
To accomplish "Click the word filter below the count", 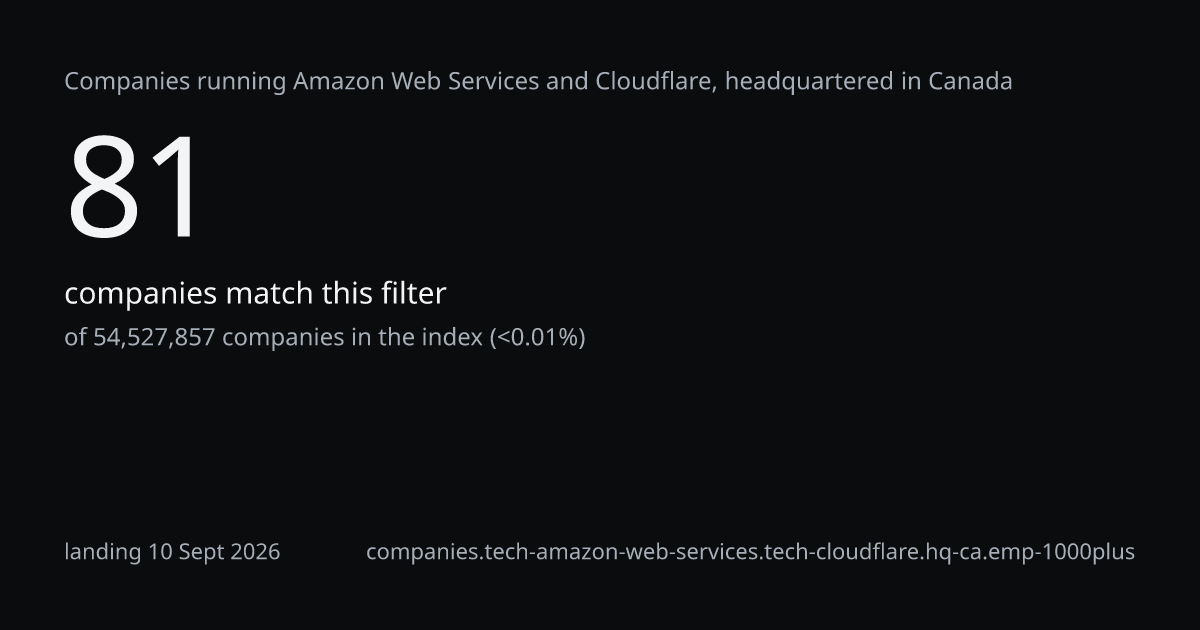I will (413, 294).
